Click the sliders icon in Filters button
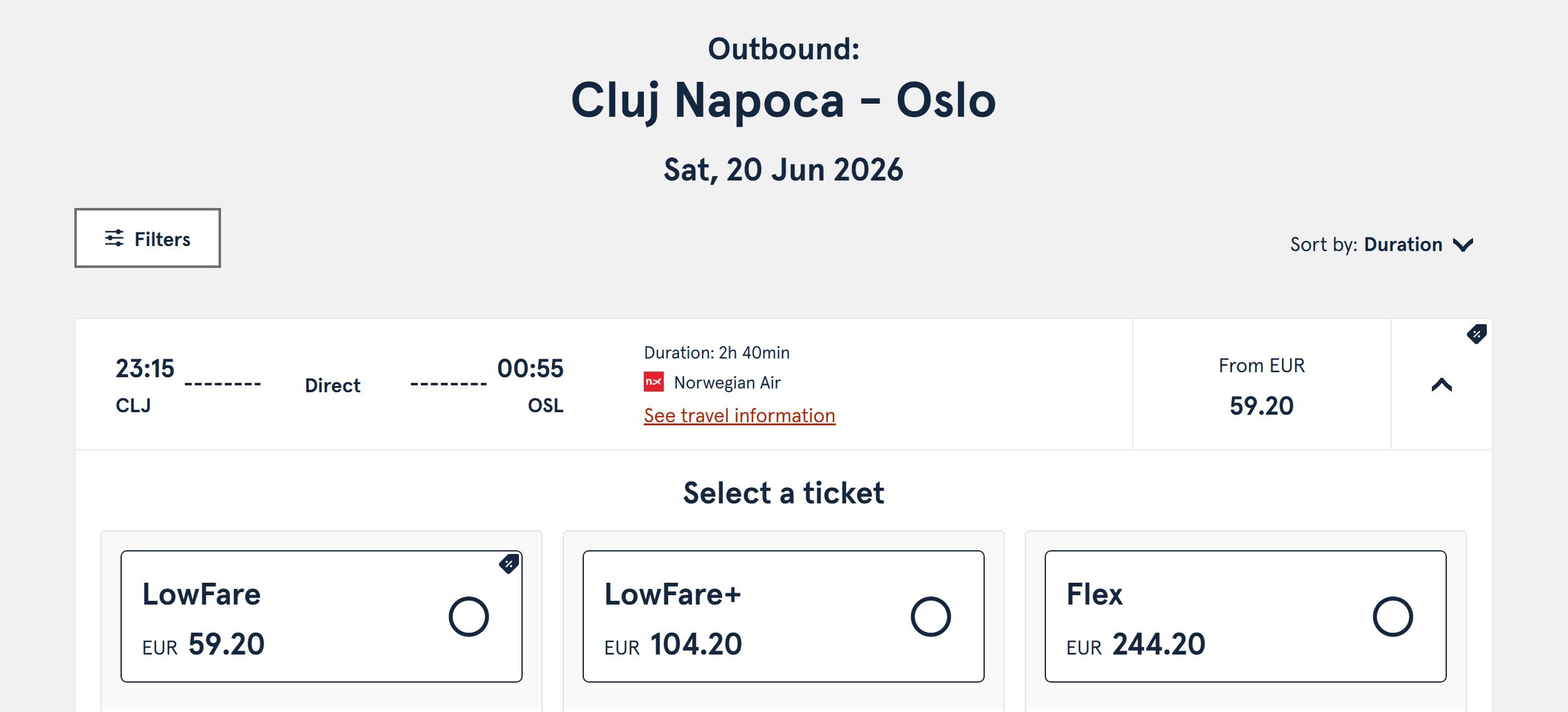Viewport: 1568px width, 712px height. [x=114, y=238]
